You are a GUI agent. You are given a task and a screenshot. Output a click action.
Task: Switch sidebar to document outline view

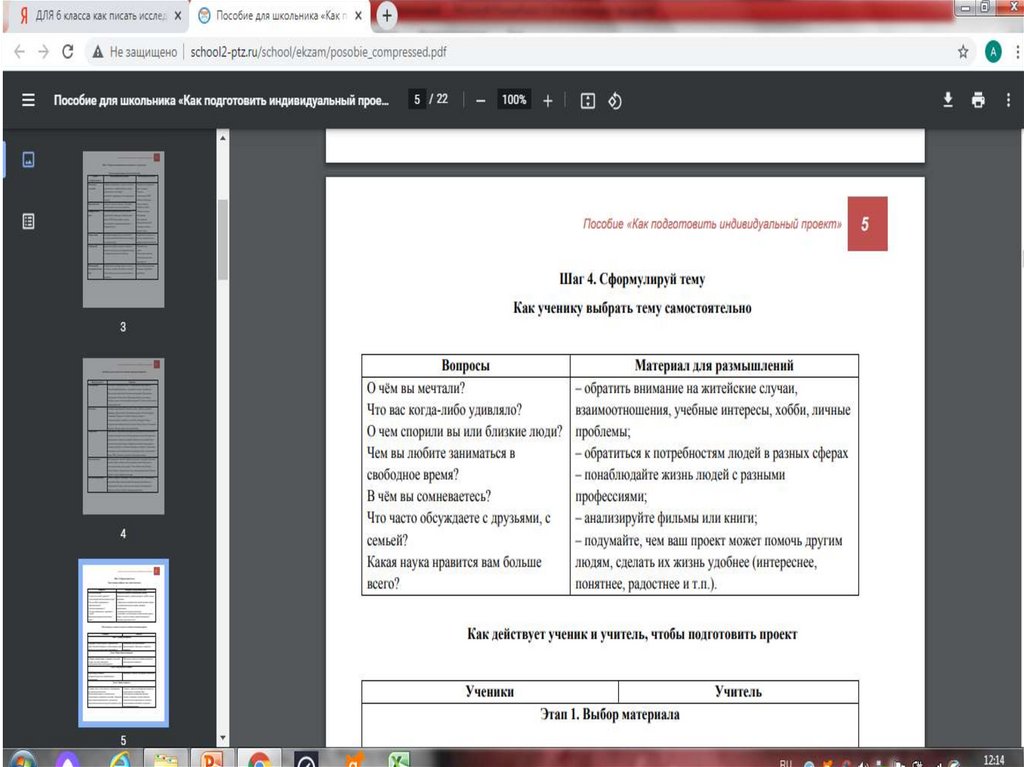coord(28,221)
